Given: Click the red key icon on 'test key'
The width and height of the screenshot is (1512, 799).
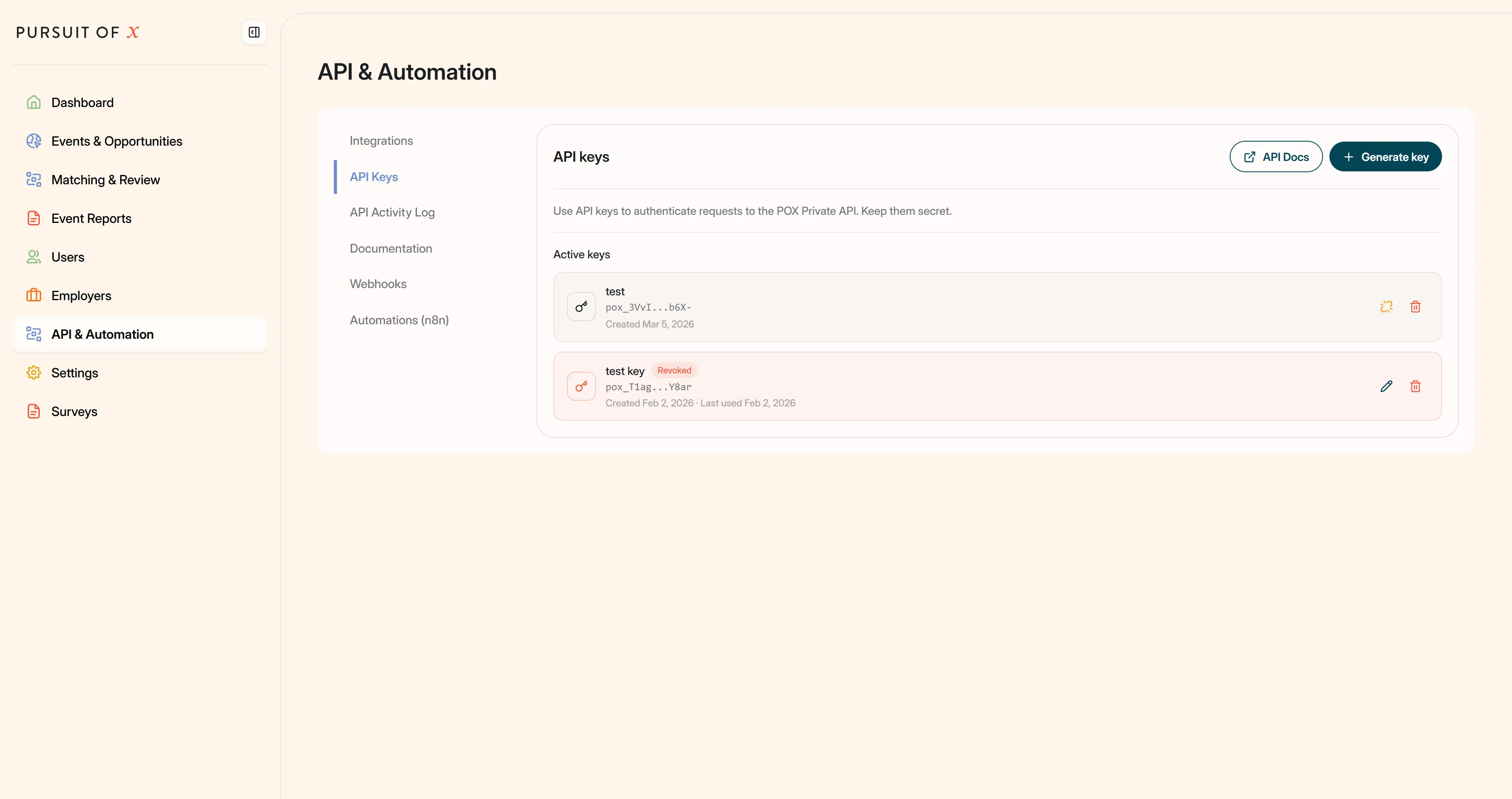Looking at the screenshot, I should click(x=581, y=386).
